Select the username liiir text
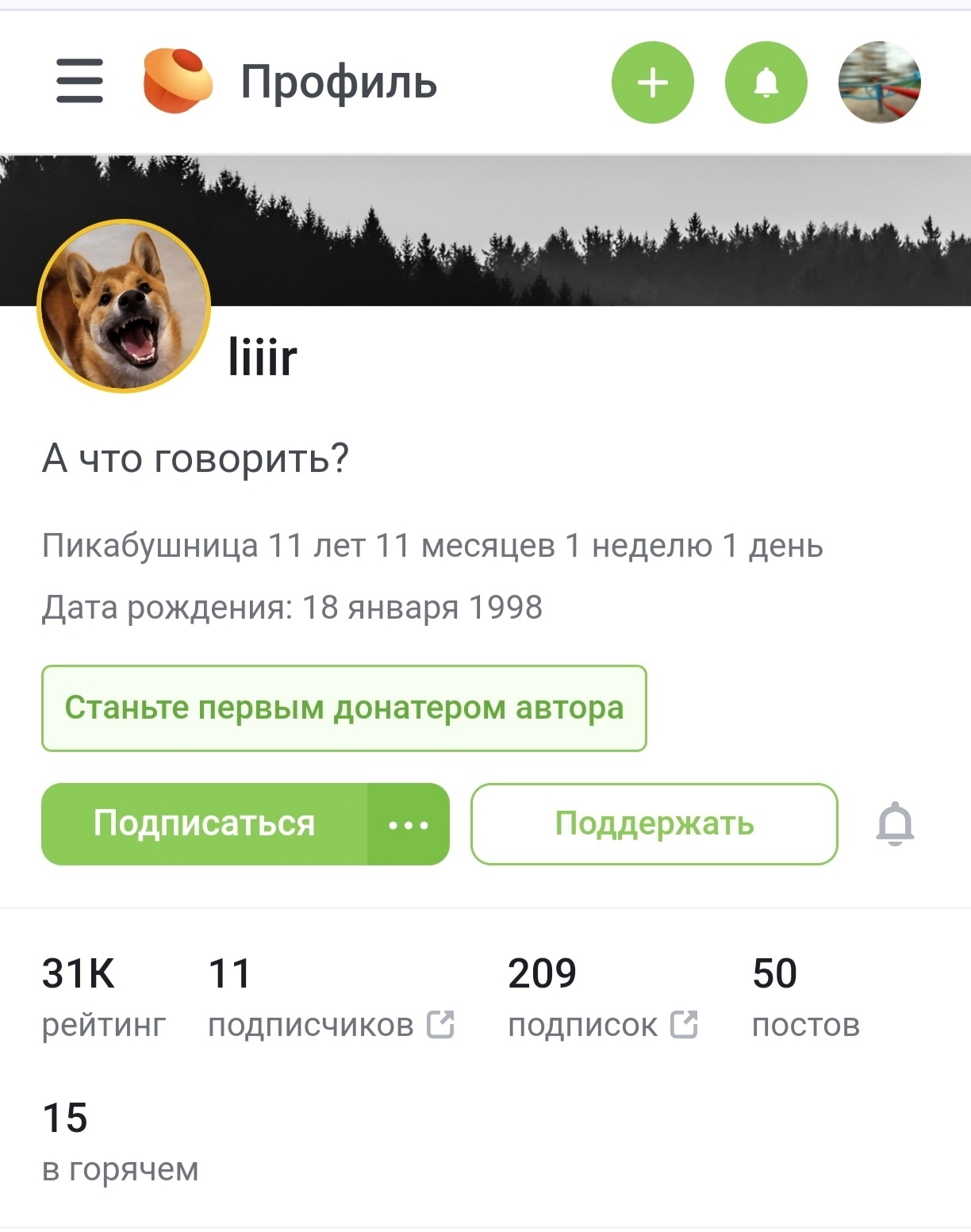Screen dimensions: 971x1232 click(263, 356)
